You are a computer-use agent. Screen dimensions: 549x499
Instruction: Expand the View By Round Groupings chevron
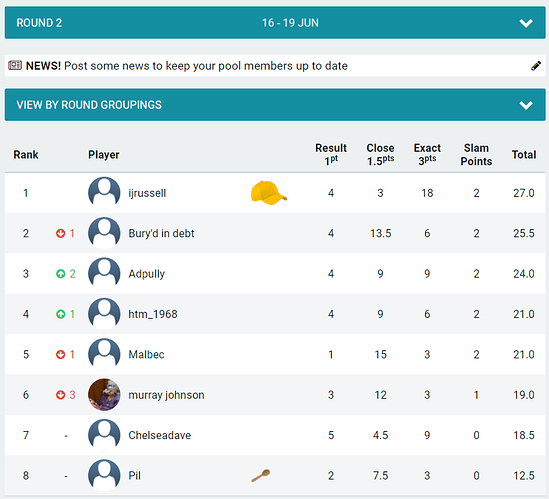pyautogui.click(x=526, y=105)
